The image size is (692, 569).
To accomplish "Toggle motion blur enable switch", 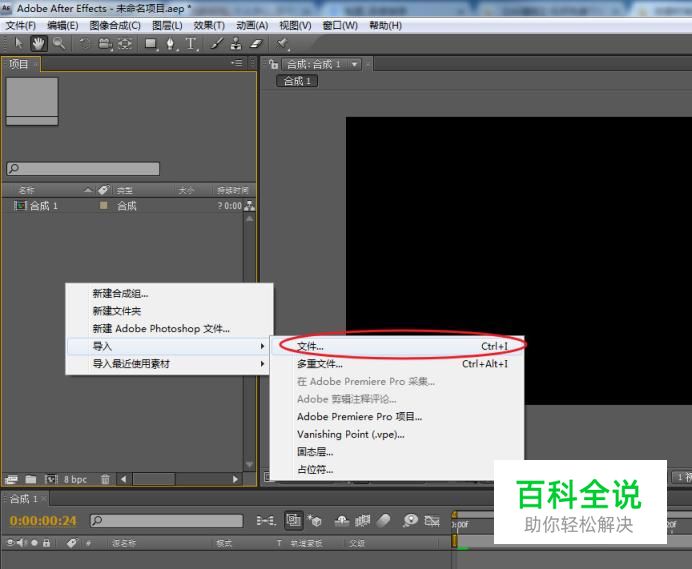I will pyautogui.click(x=383, y=521).
